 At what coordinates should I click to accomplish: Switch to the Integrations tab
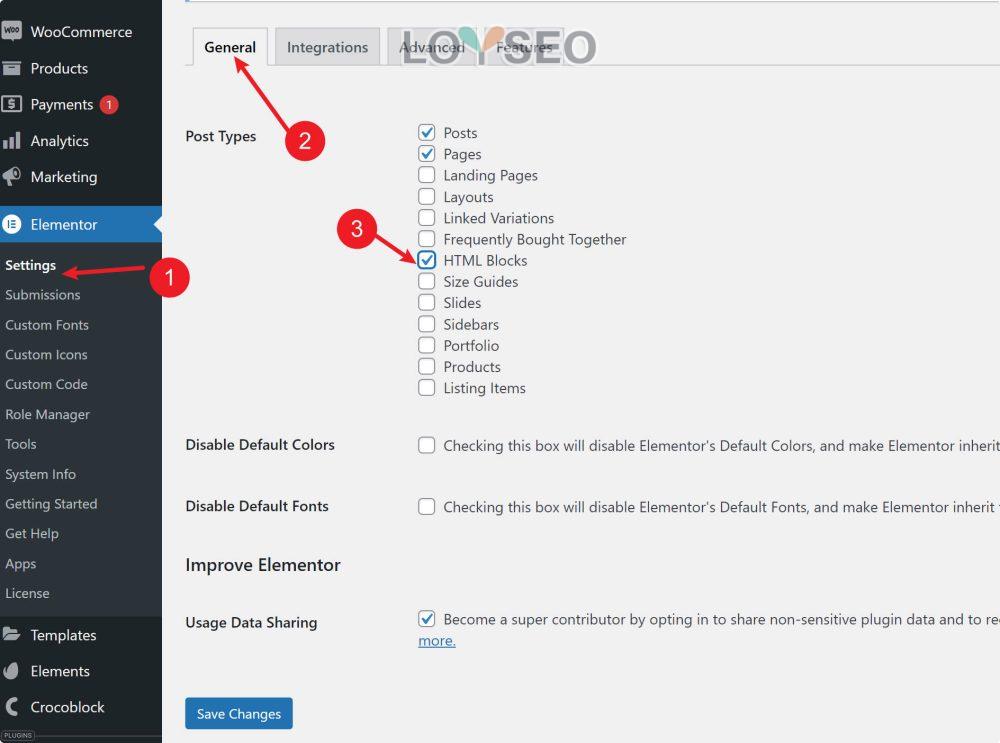coord(327,47)
